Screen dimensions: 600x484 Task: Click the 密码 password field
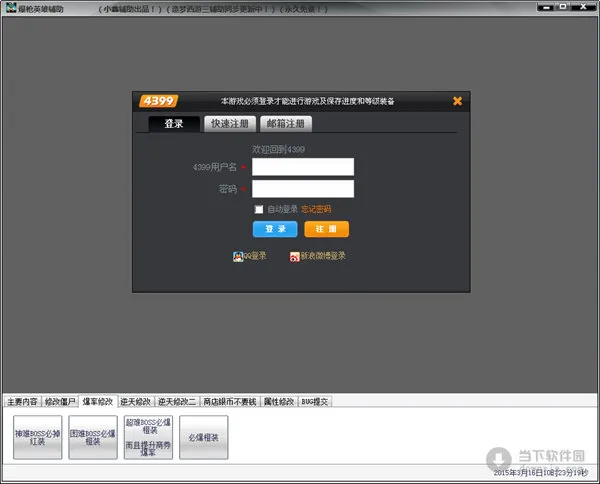pyautogui.click(x=303, y=189)
